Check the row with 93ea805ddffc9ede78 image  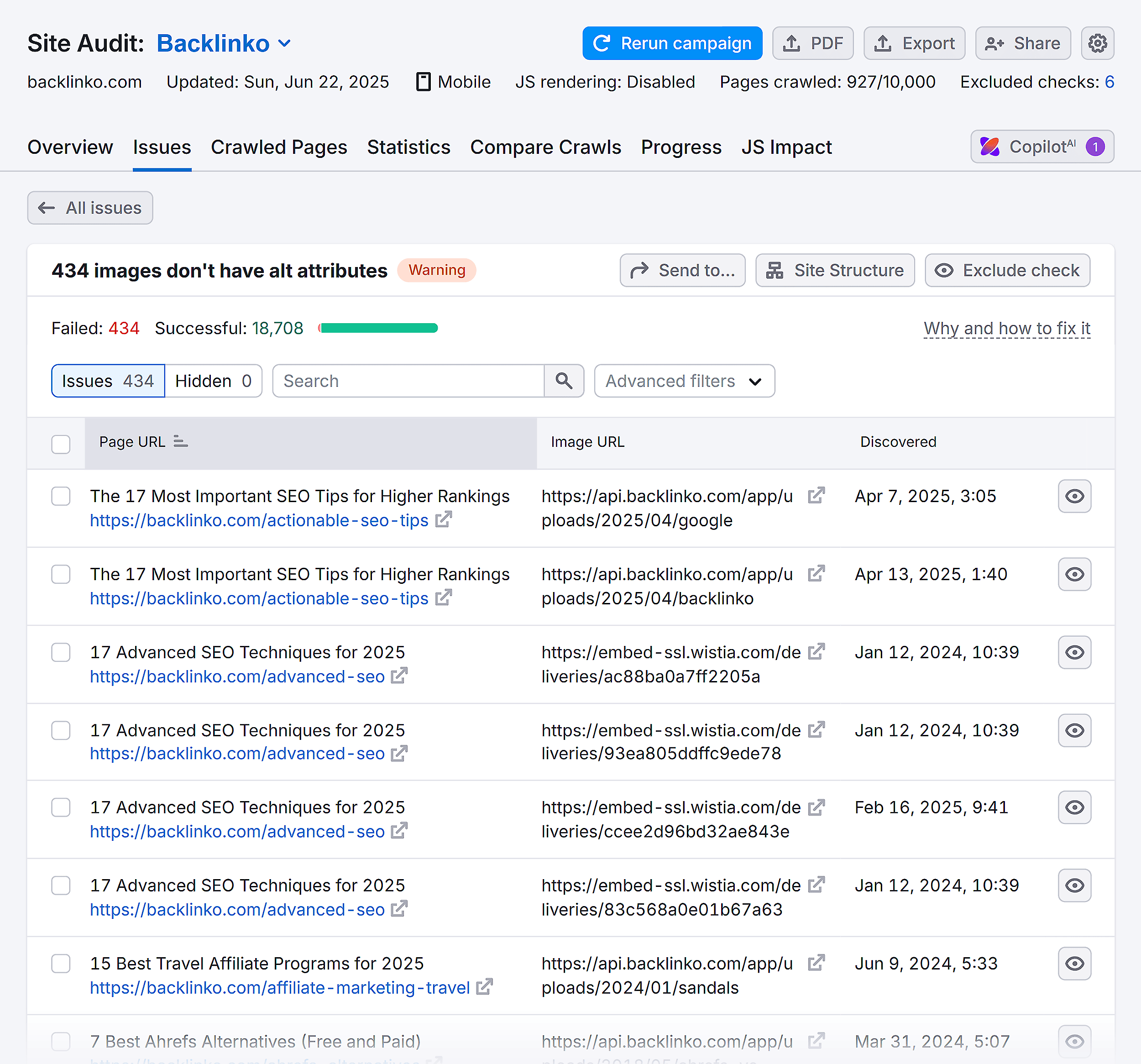61,731
